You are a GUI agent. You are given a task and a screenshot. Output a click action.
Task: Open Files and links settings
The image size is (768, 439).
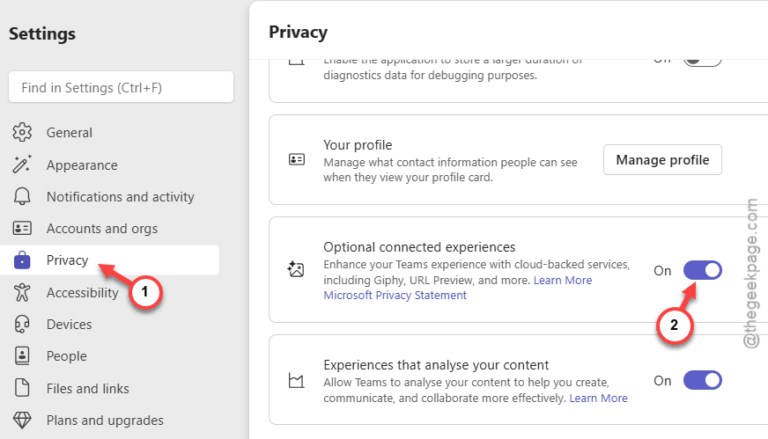(x=109, y=388)
